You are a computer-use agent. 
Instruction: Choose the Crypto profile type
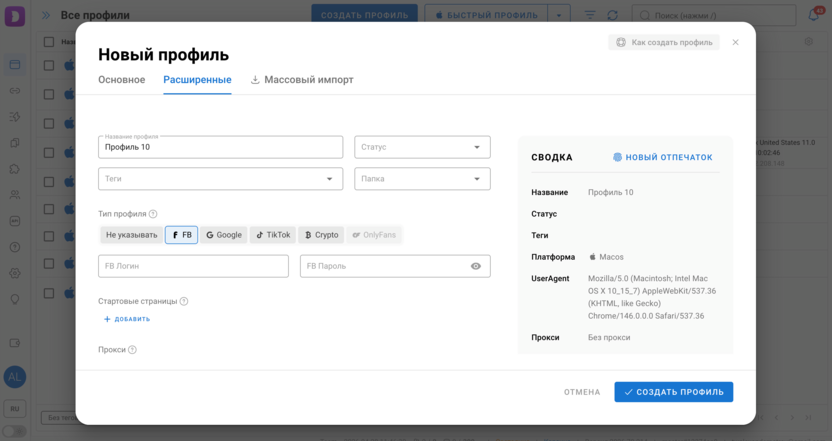(x=321, y=235)
